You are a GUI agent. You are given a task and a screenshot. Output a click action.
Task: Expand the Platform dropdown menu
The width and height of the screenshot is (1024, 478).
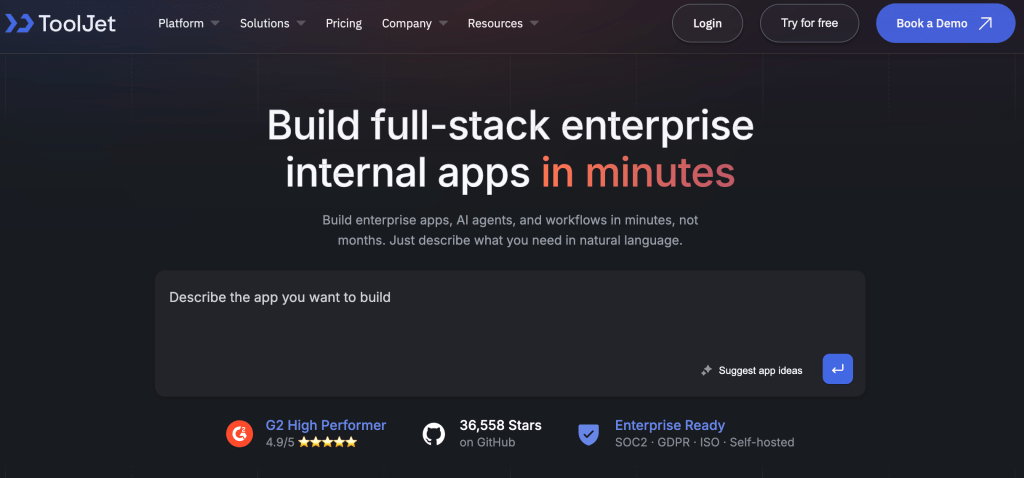click(x=188, y=23)
